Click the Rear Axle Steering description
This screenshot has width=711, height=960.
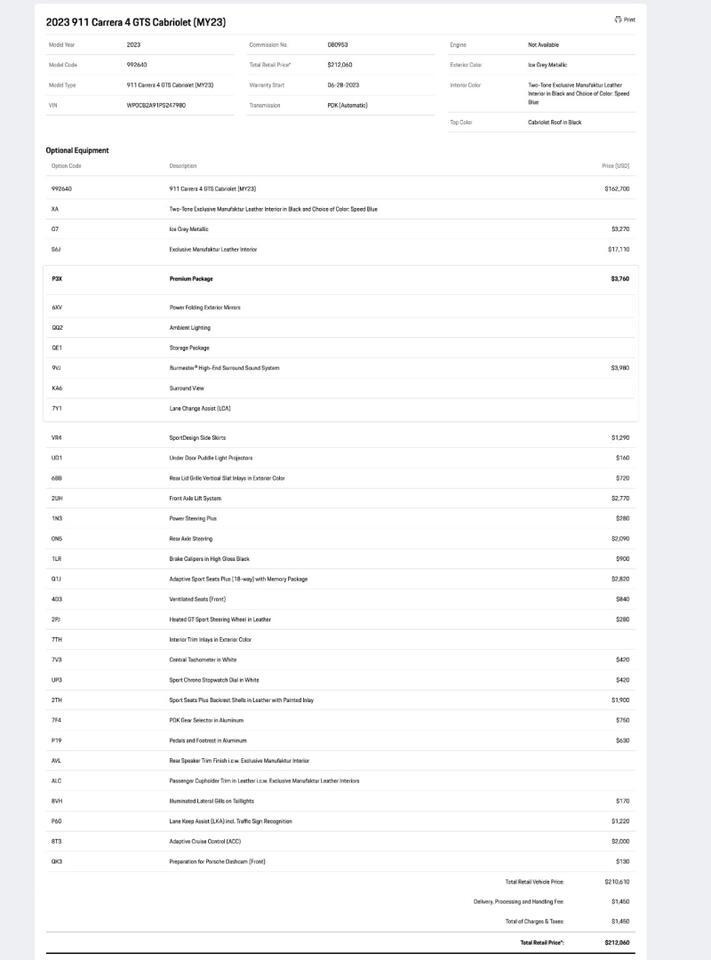tap(191, 539)
